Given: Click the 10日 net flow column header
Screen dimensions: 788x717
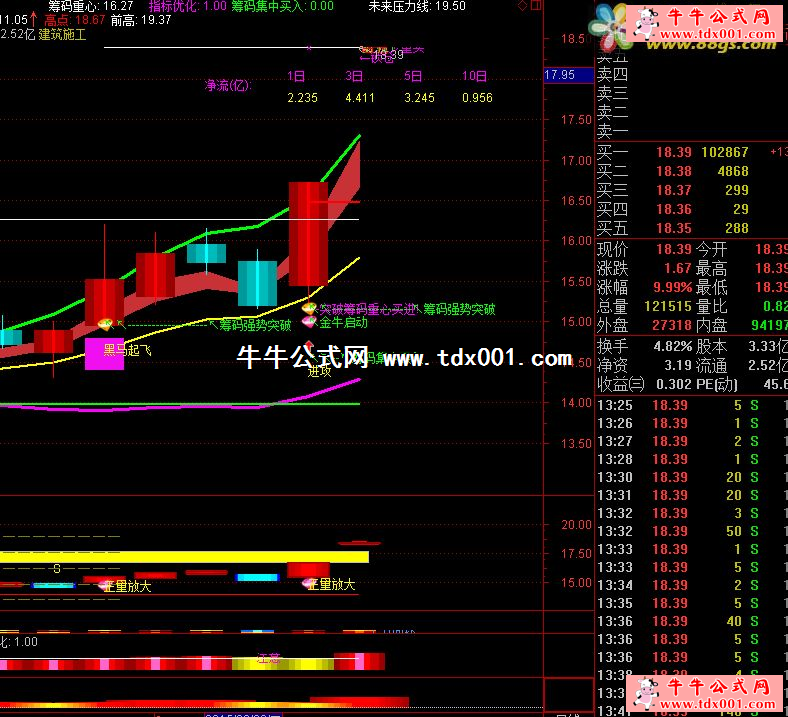Looking at the screenshot, I should point(474,76).
